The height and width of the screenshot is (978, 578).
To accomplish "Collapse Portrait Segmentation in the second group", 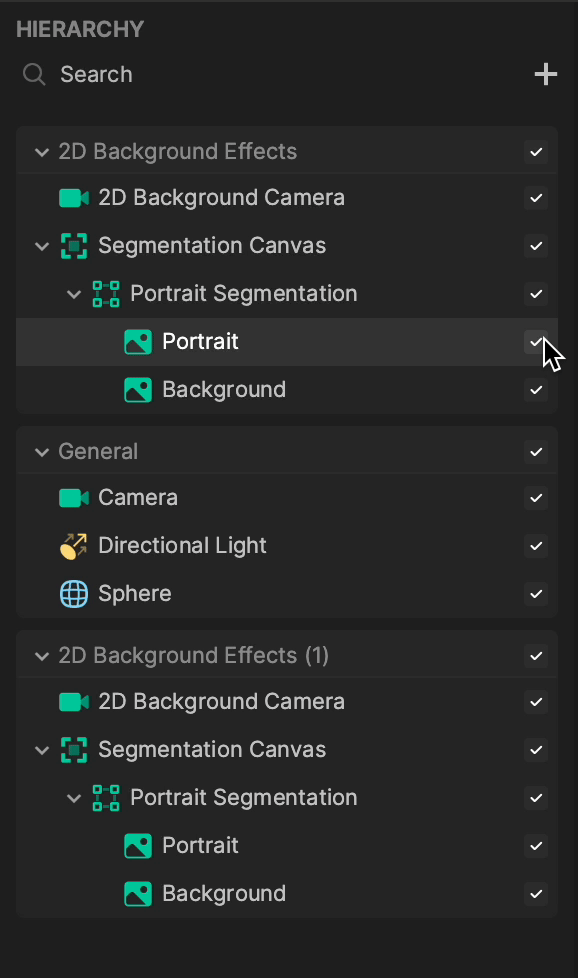I will [x=73, y=798].
